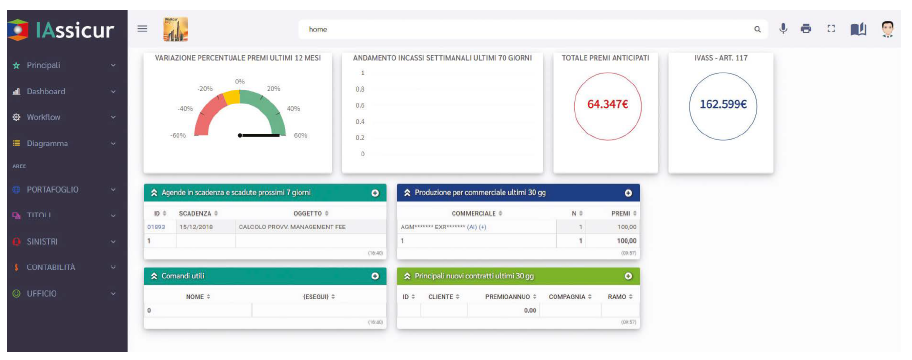Open the user avatar profile

coord(887,28)
